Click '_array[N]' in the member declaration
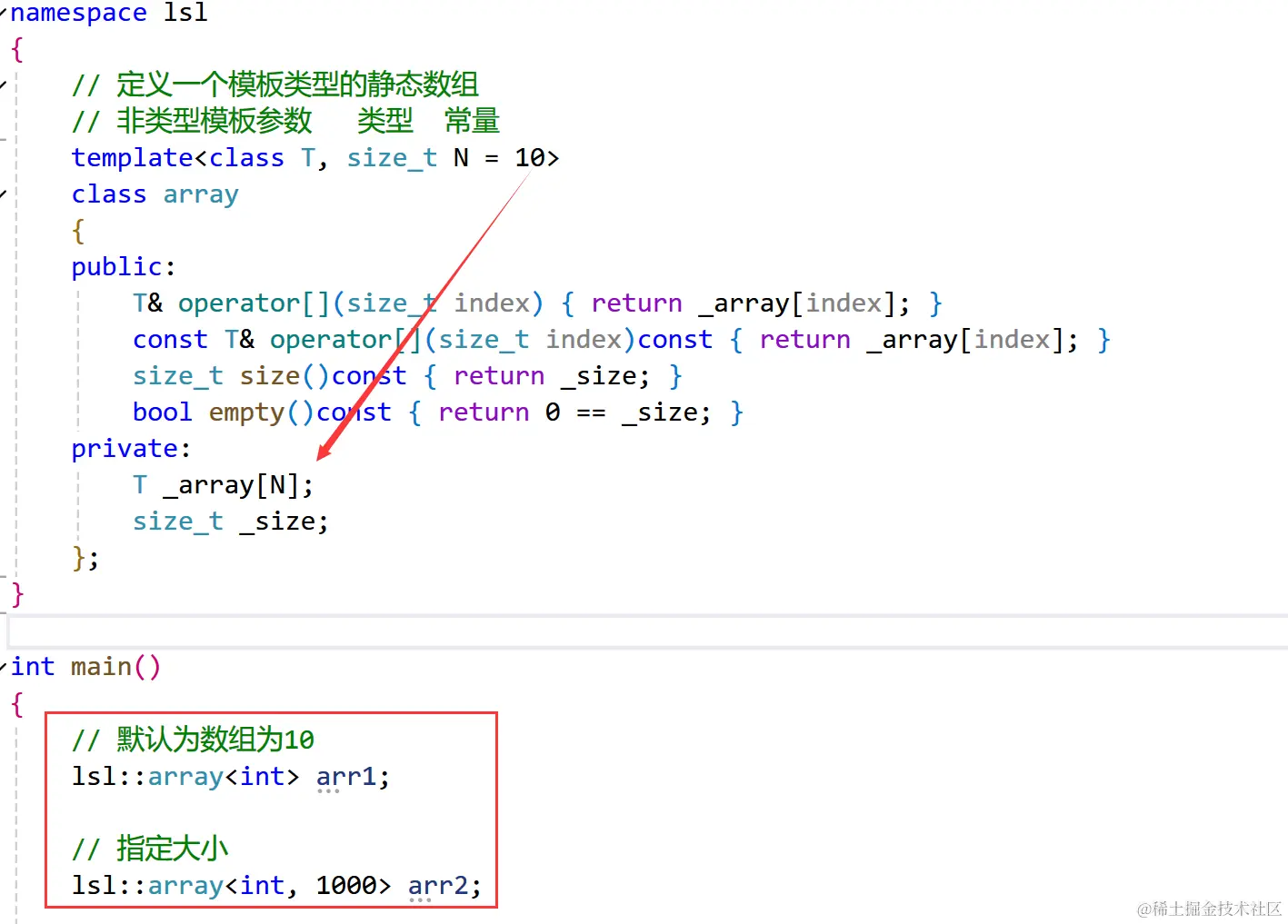1288x924 pixels. coord(231,485)
